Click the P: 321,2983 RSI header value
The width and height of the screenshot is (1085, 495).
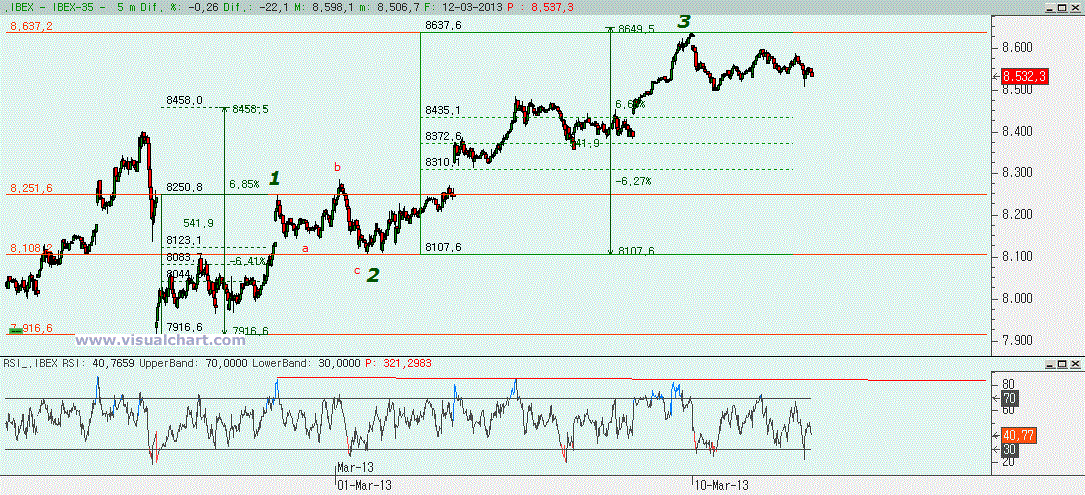(399, 363)
